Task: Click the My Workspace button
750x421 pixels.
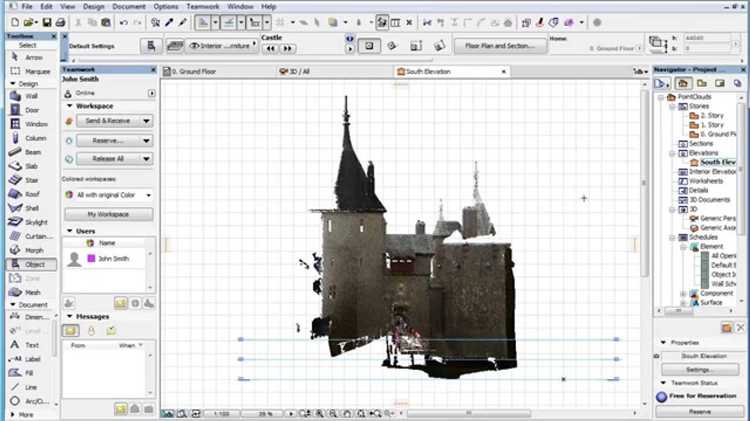Action: click(x=108, y=214)
